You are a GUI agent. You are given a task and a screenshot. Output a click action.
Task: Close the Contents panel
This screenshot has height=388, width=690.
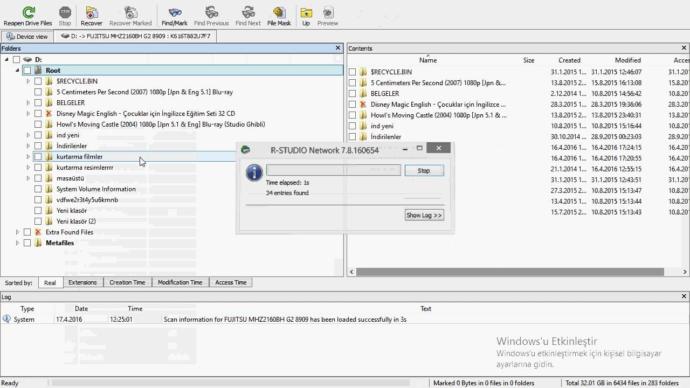tap(684, 48)
